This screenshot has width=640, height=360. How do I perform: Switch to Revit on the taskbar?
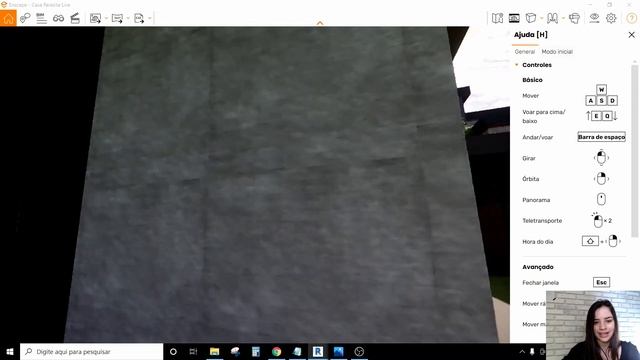[x=318, y=351]
